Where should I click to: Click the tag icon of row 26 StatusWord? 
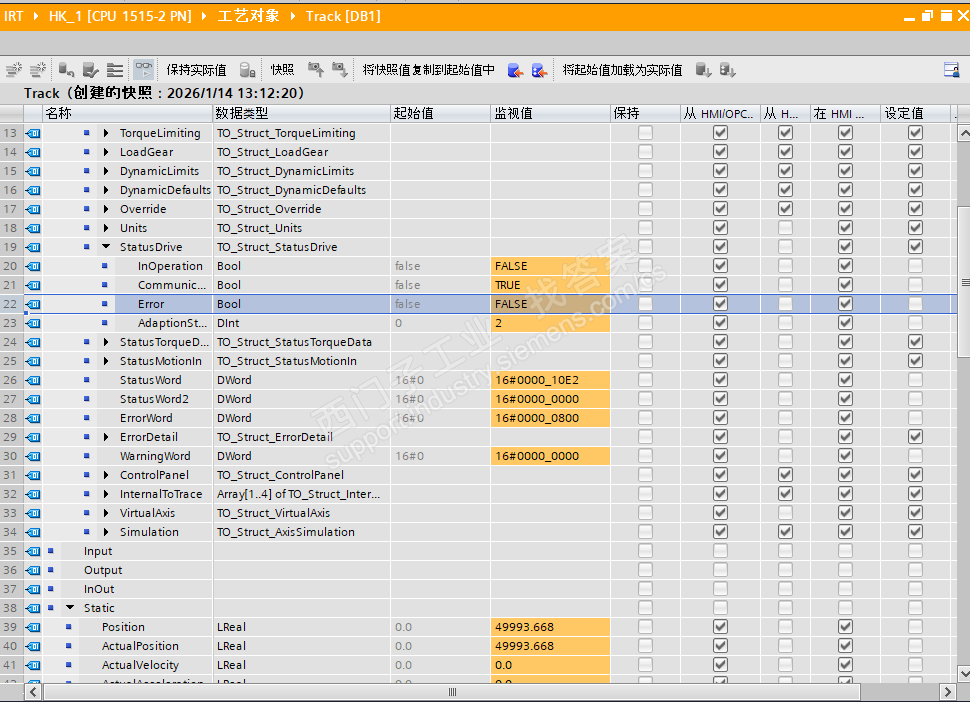click(33, 380)
